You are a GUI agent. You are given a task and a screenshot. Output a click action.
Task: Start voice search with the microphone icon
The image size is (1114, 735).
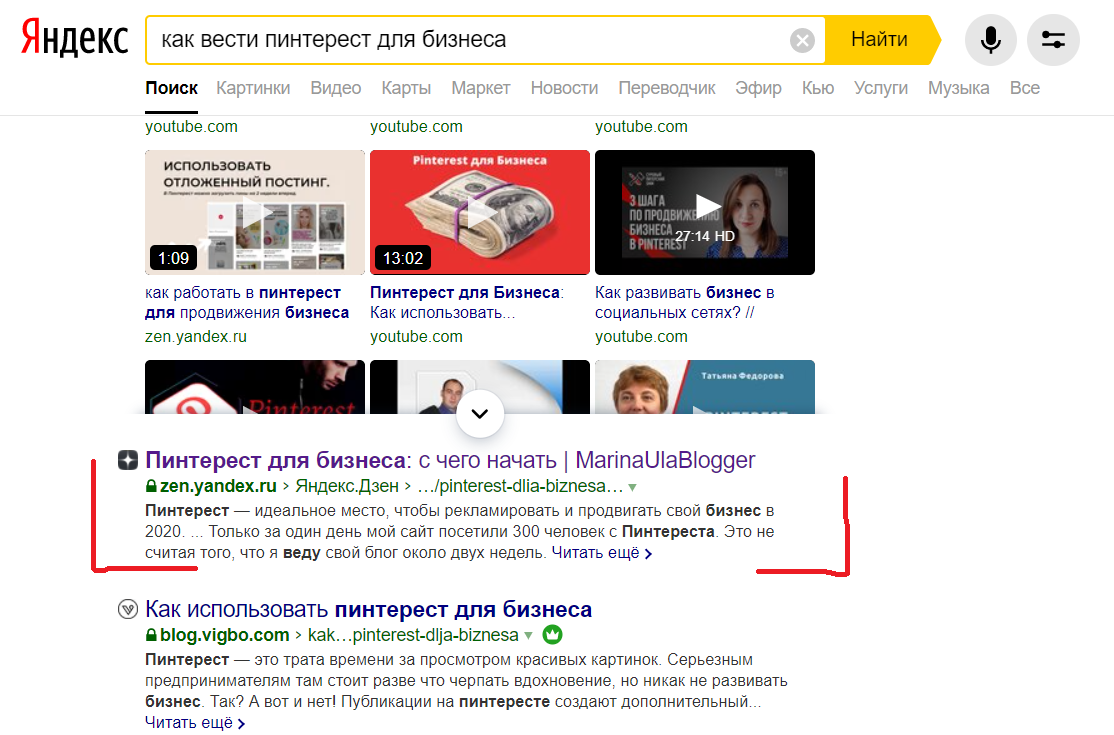(x=990, y=40)
